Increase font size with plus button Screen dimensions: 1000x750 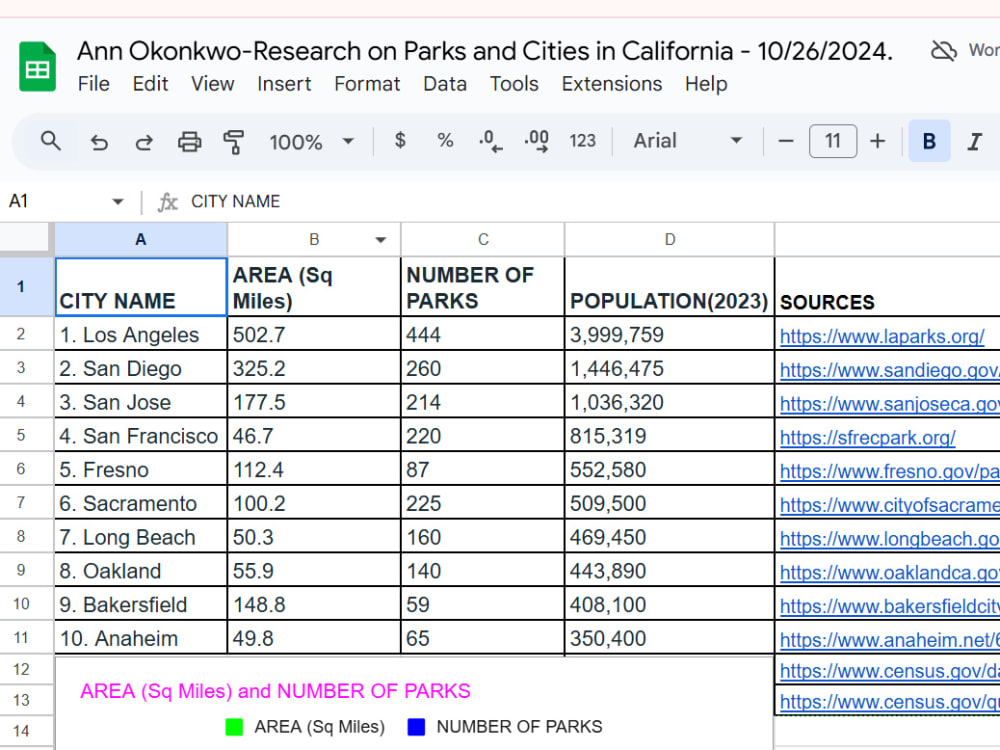pos(878,141)
